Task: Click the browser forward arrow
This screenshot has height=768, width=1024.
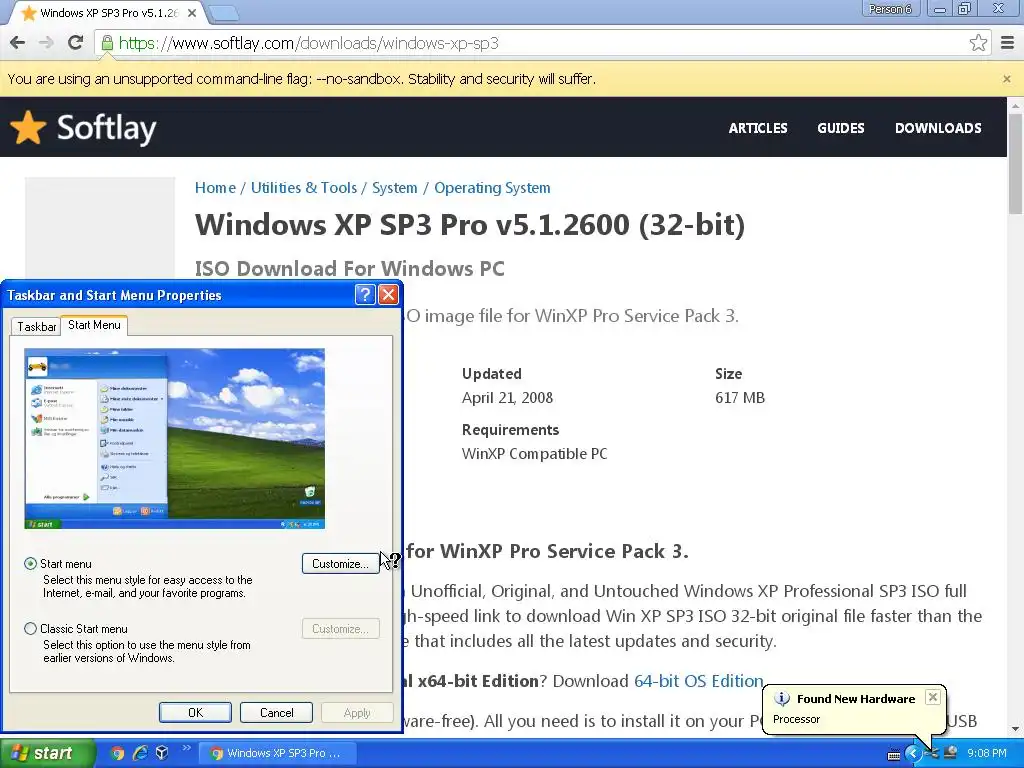Action: pos(46,43)
